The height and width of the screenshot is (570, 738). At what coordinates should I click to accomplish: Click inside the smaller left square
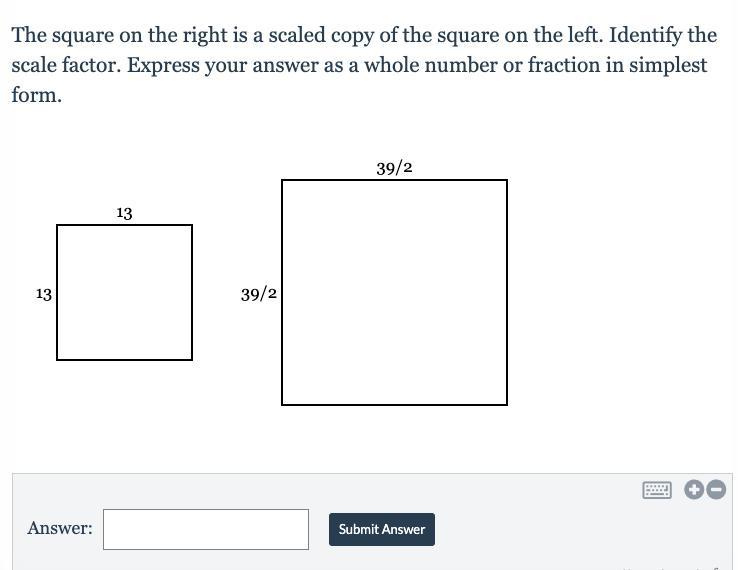coord(124,292)
